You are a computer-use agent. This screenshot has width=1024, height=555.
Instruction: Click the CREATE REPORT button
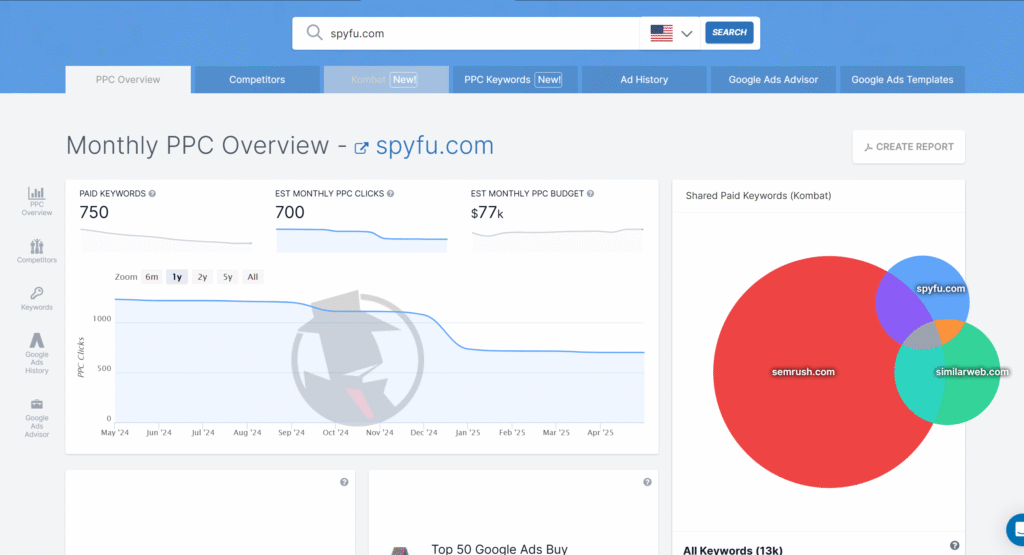click(x=908, y=147)
